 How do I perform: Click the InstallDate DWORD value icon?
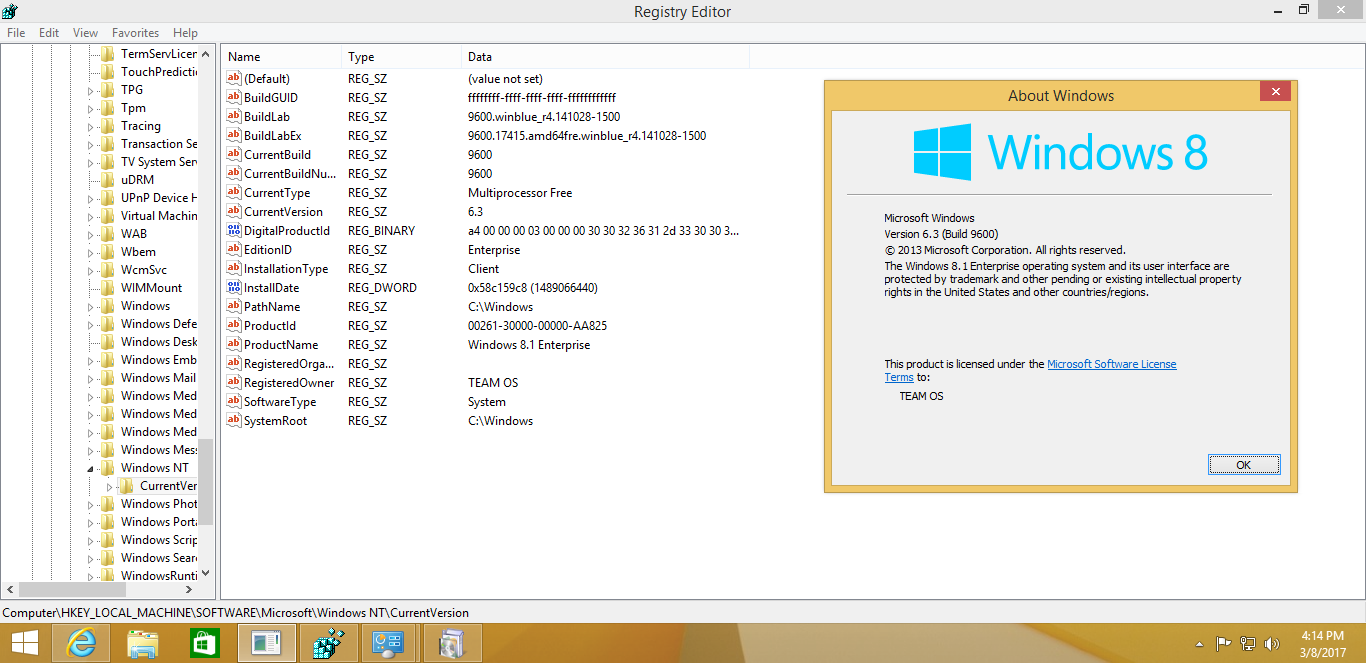[235, 288]
